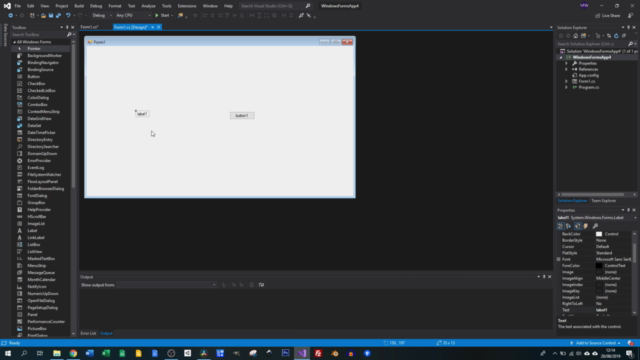Expand the References node in Solution Explorer
Viewport: 640px width, 360px height.
[x=566, y=69]
